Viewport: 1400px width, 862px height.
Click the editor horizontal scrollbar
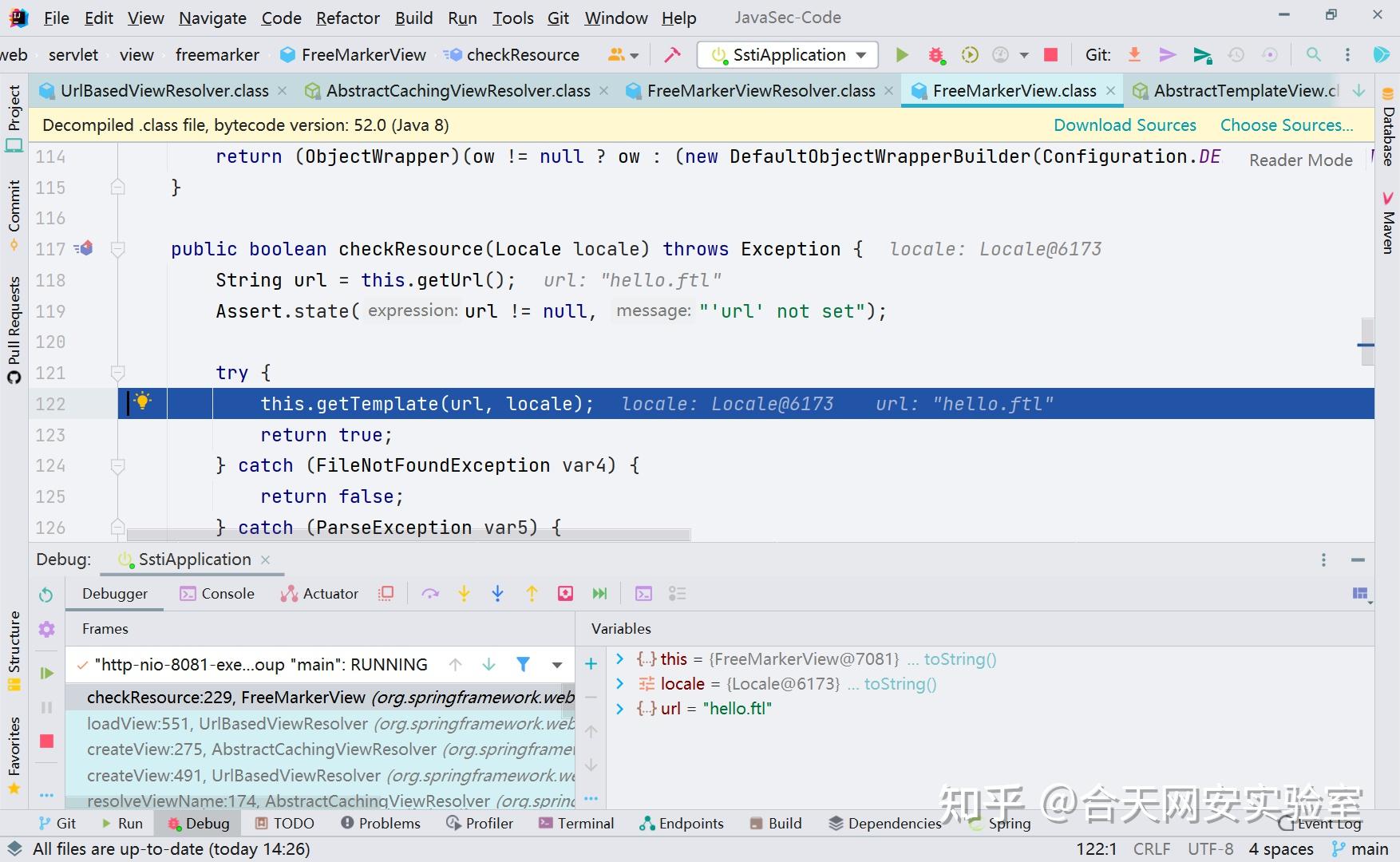pos(408,535)
